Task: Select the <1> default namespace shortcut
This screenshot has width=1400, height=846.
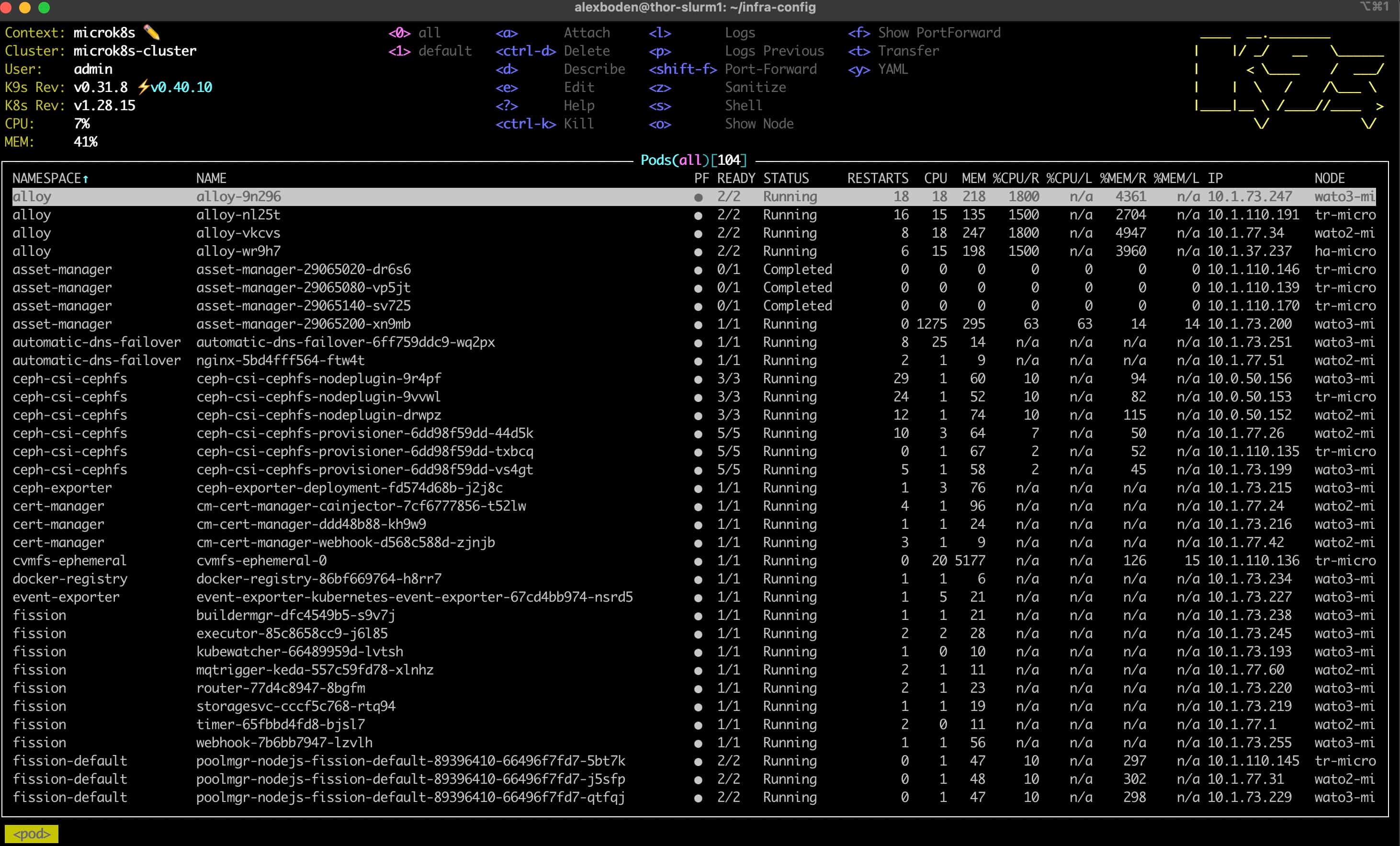Action: (430, 51)
